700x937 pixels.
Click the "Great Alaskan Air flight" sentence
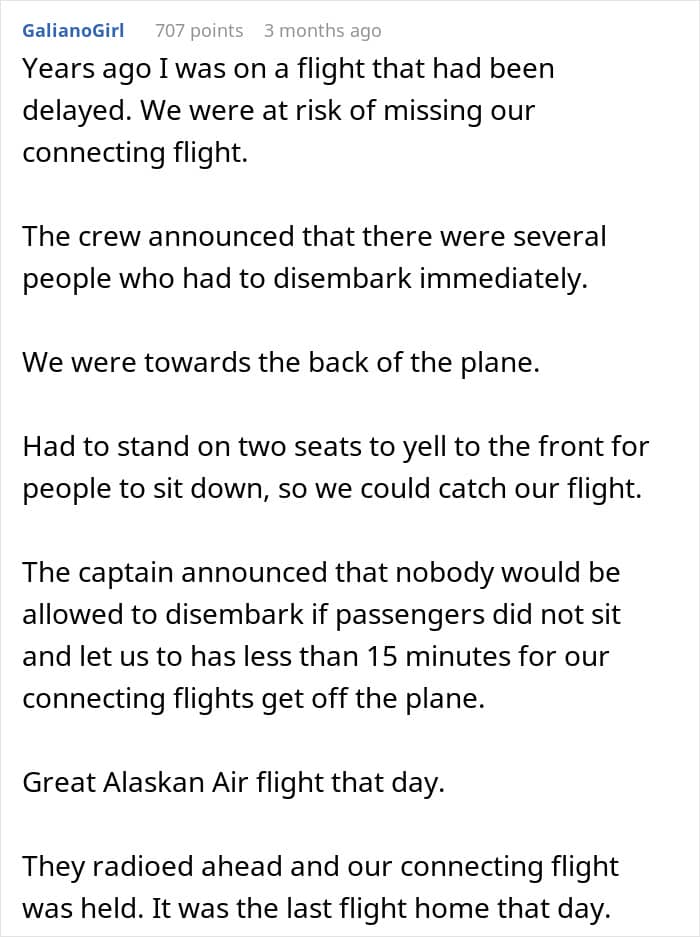click(x=233, y=782)
